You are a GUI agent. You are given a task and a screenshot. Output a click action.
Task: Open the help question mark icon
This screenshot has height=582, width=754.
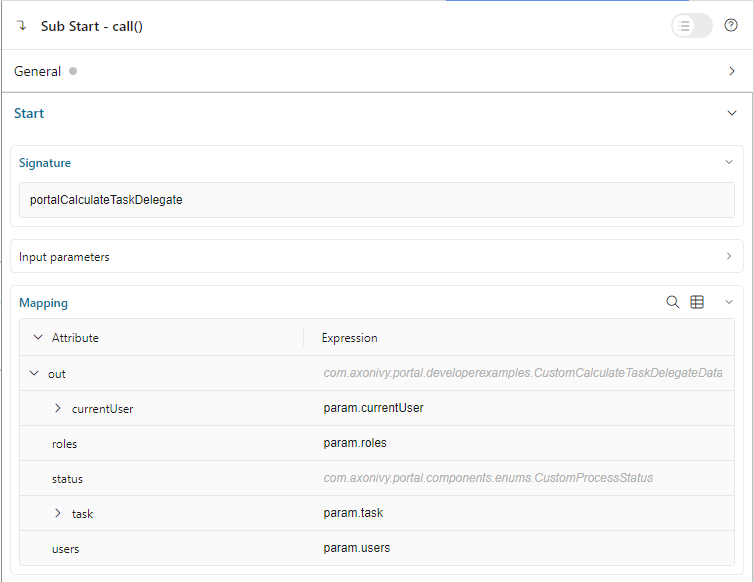pos(730,26)
